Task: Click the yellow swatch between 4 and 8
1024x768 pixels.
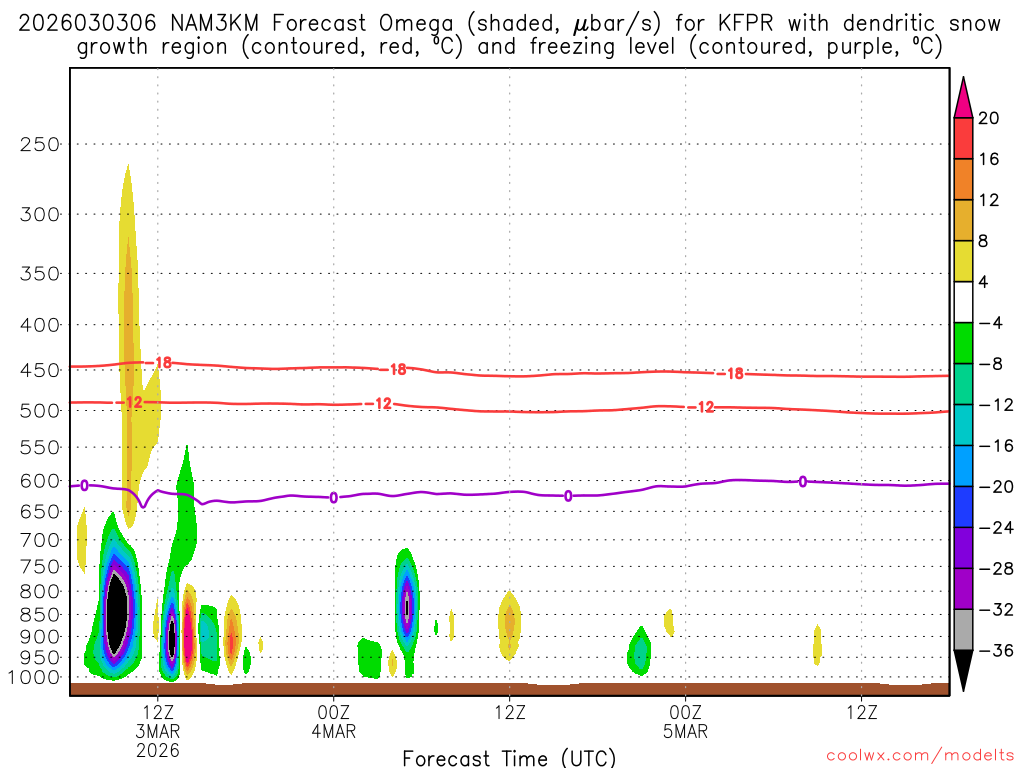Action: 963,261
